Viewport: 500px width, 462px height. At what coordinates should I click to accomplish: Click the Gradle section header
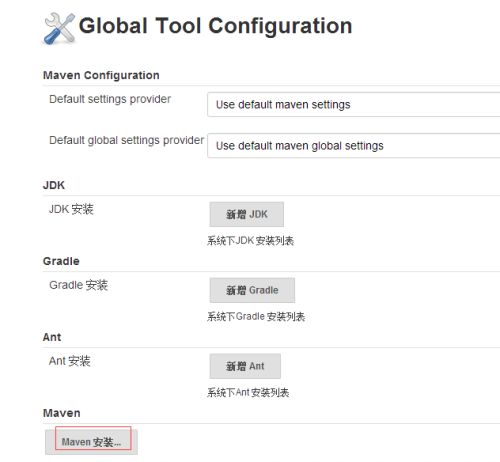(61, 261)
